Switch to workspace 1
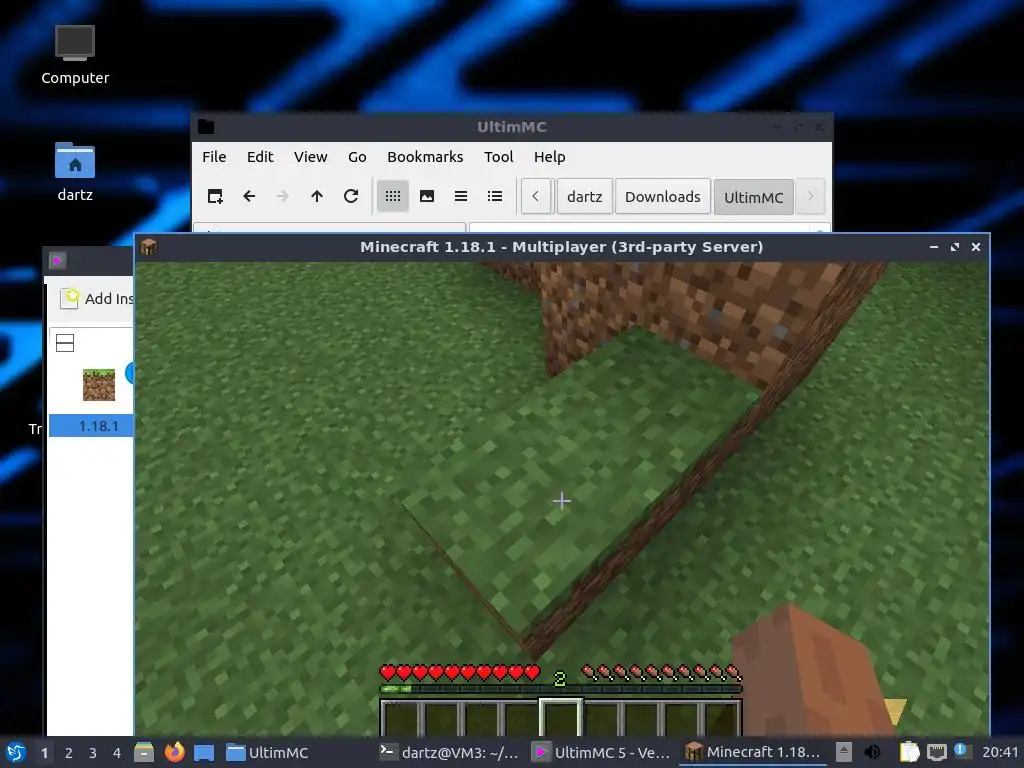Viewport: 1024px width, 768px height. (x=44, y=753)
